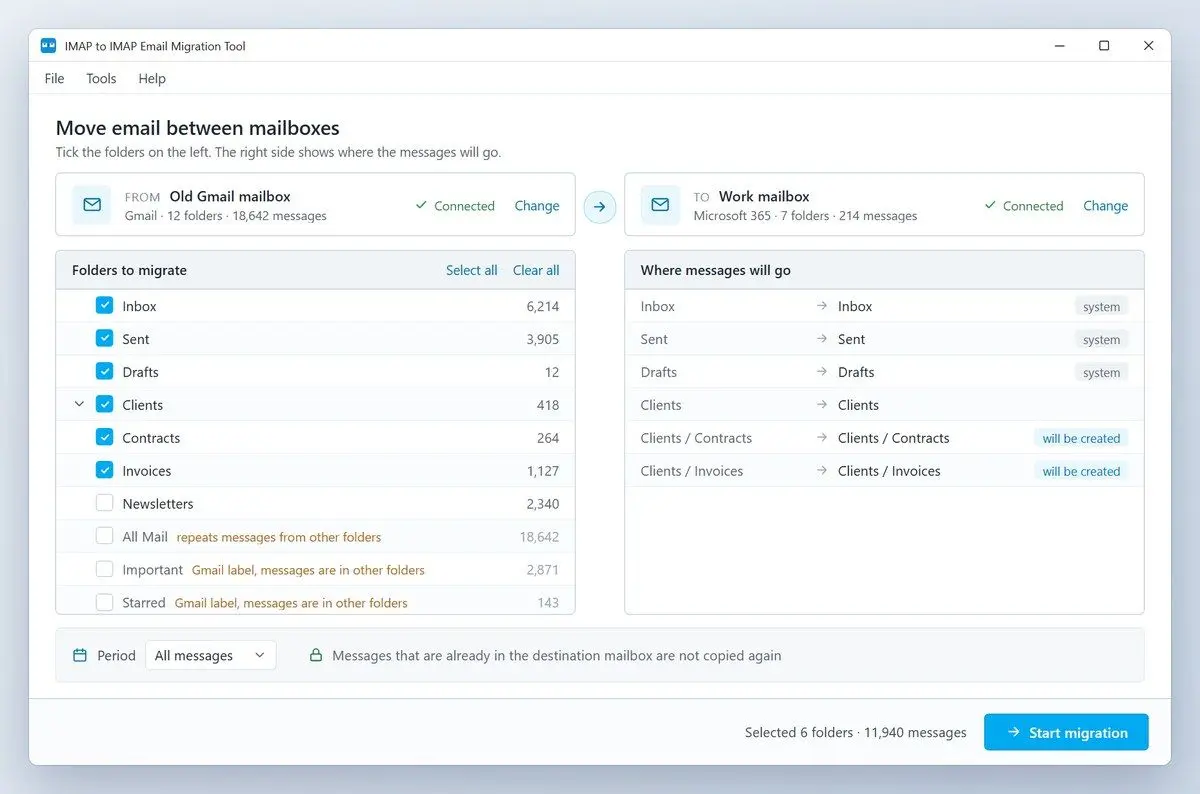Click the round arrow between mailboxes
1200x794 pixels.
(x=600, y=207)
